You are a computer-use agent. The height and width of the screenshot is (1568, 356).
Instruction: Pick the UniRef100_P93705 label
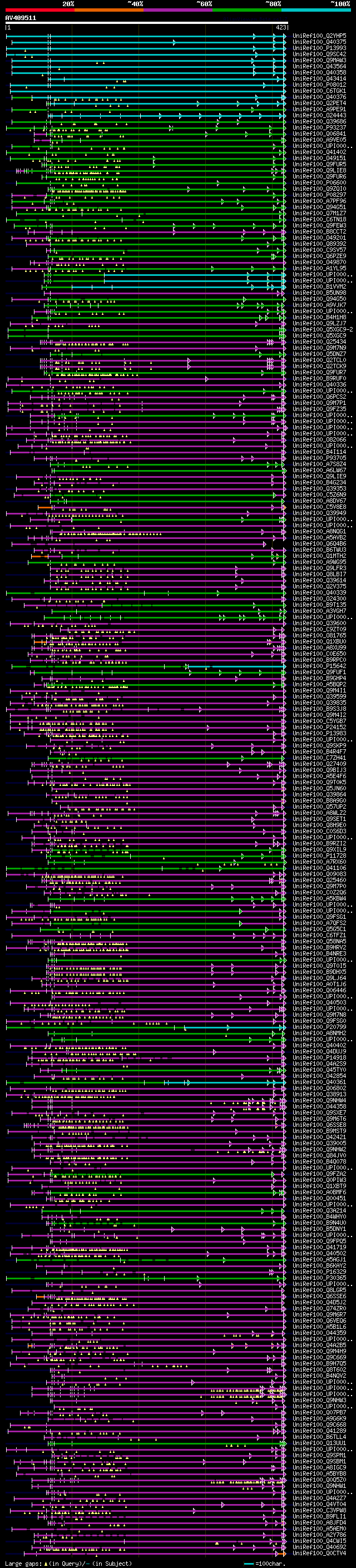pyautogui.click(x=319, y=458)
